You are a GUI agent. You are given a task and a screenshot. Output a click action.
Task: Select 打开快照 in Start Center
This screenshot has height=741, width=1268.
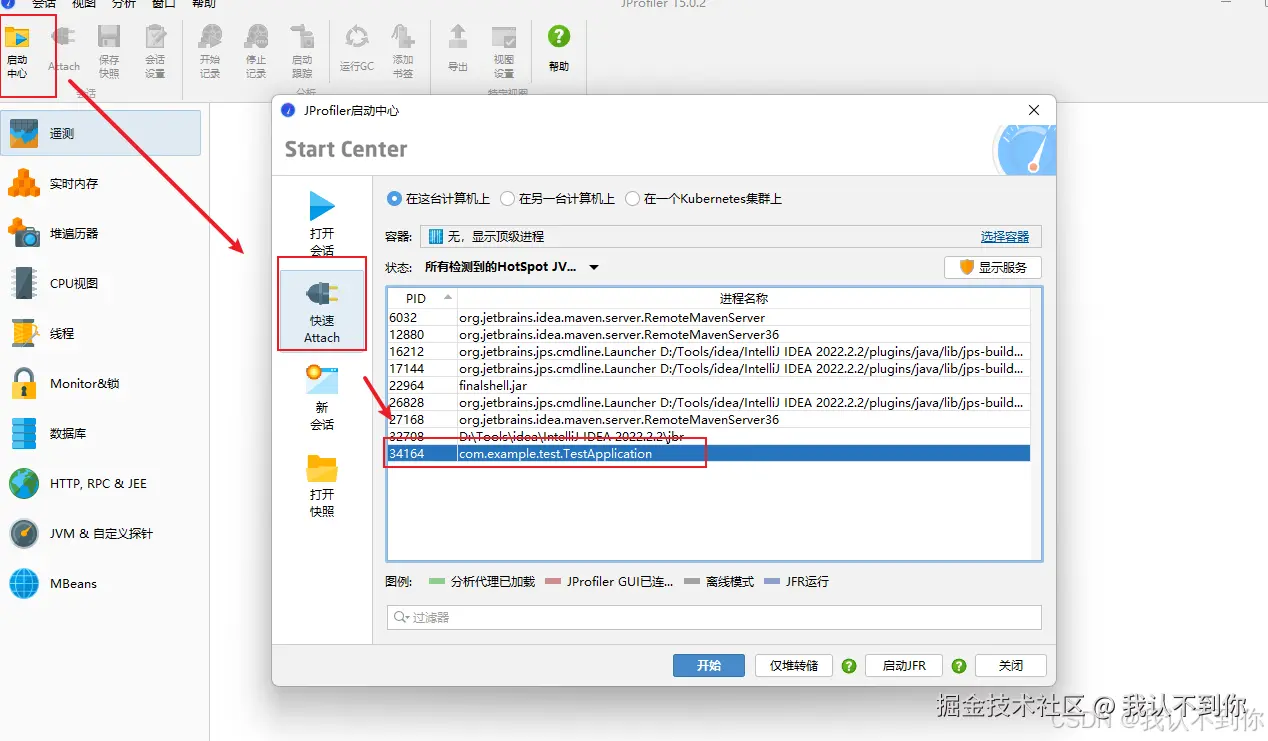coord(322,485)
